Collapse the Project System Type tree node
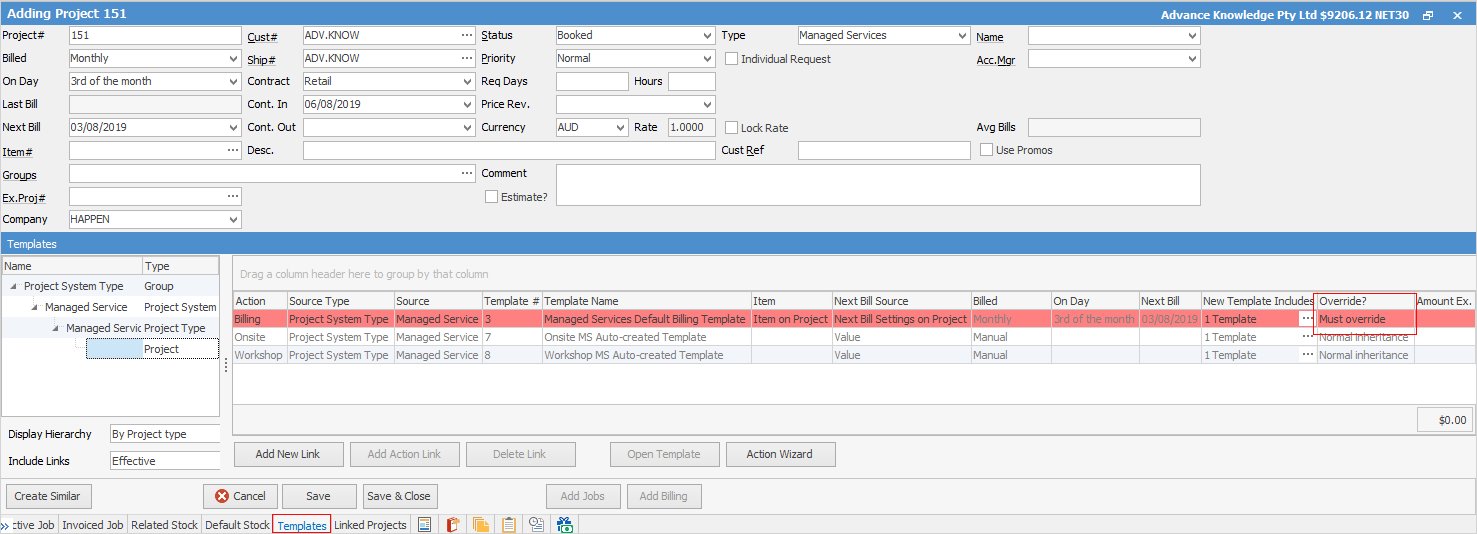This screenshot has width=1477, height=534. click(x=12, y=286)
